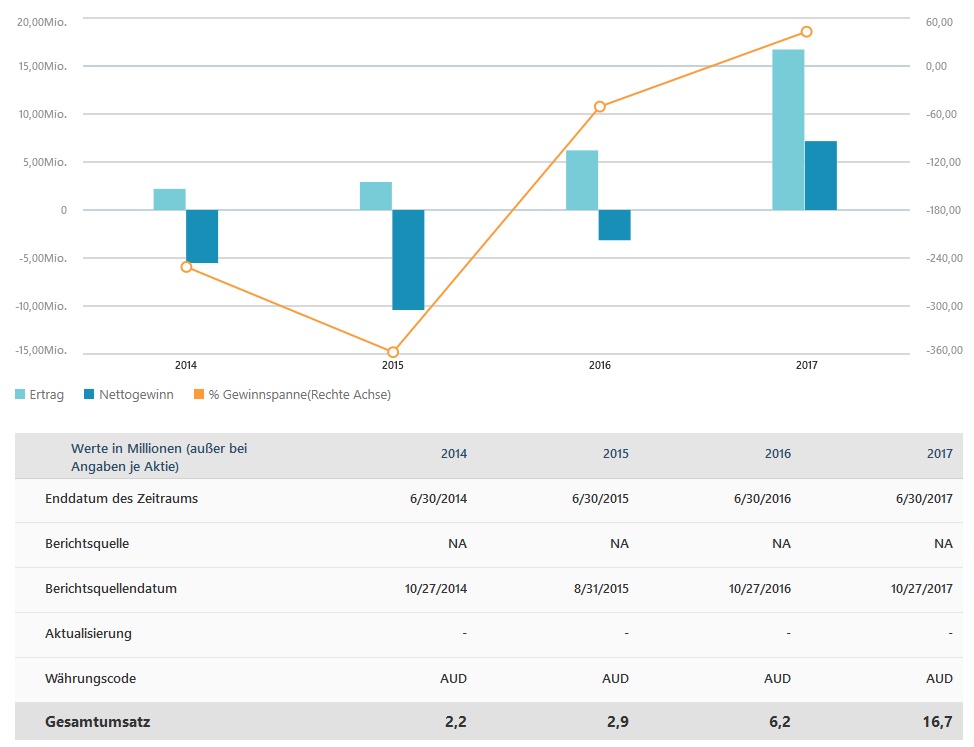The width and height of the screenshot is (974, 747).
Task: Click the 2017 column header in table
Action: [939, 454]
